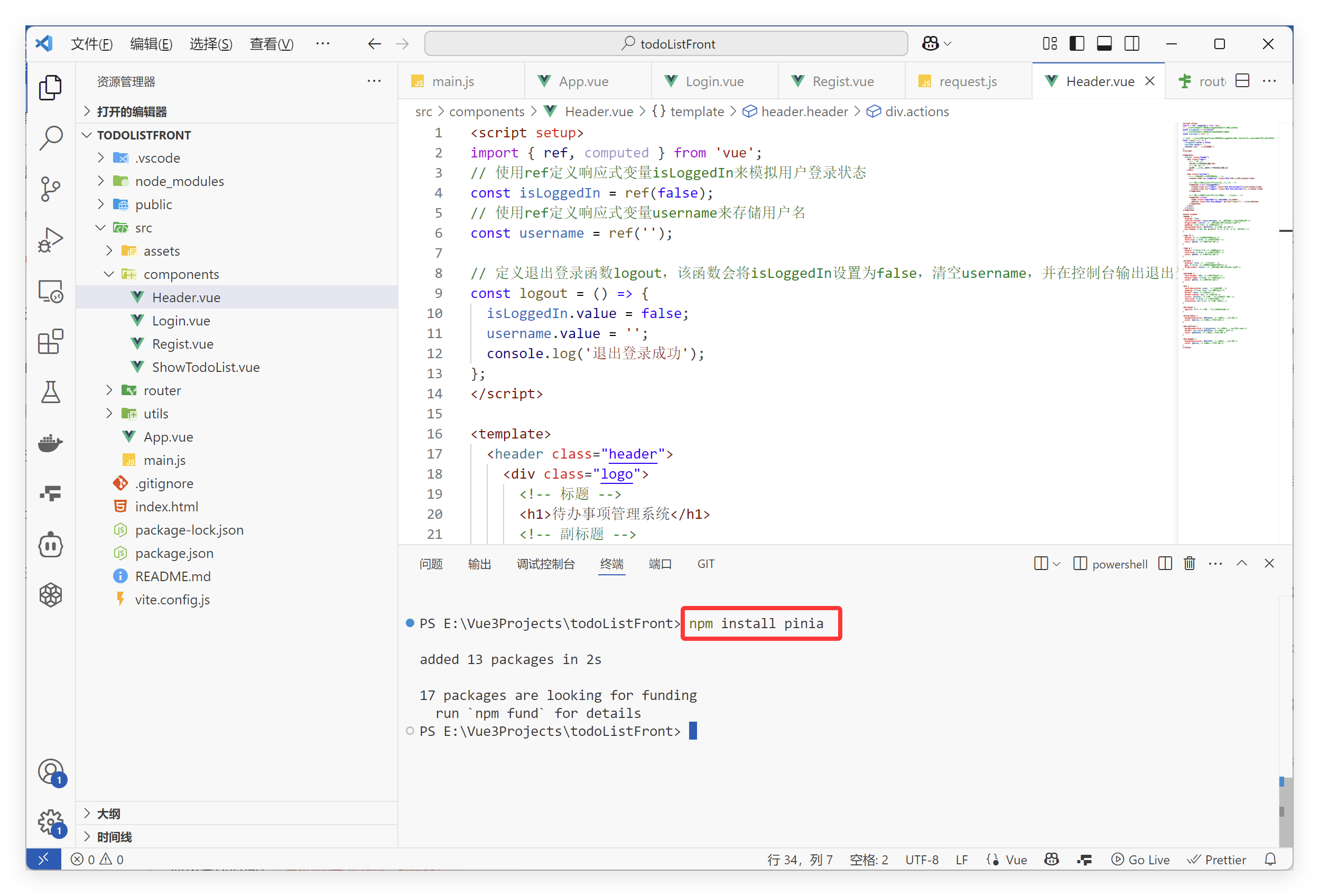Toggle Go Live server in status bar

click(1140, 859)
